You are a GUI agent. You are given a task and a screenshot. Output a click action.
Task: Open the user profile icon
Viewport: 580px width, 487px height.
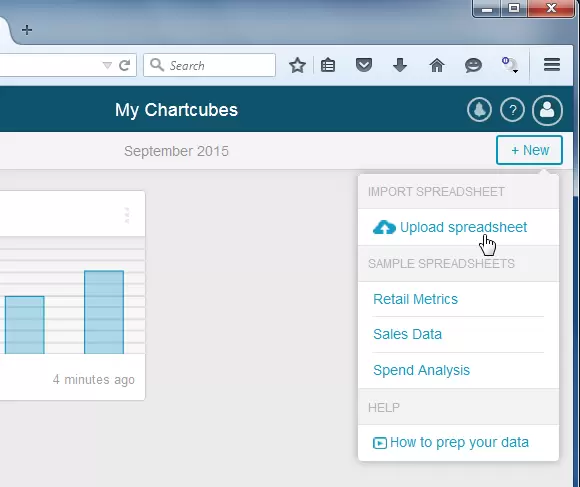pos(547,110)
